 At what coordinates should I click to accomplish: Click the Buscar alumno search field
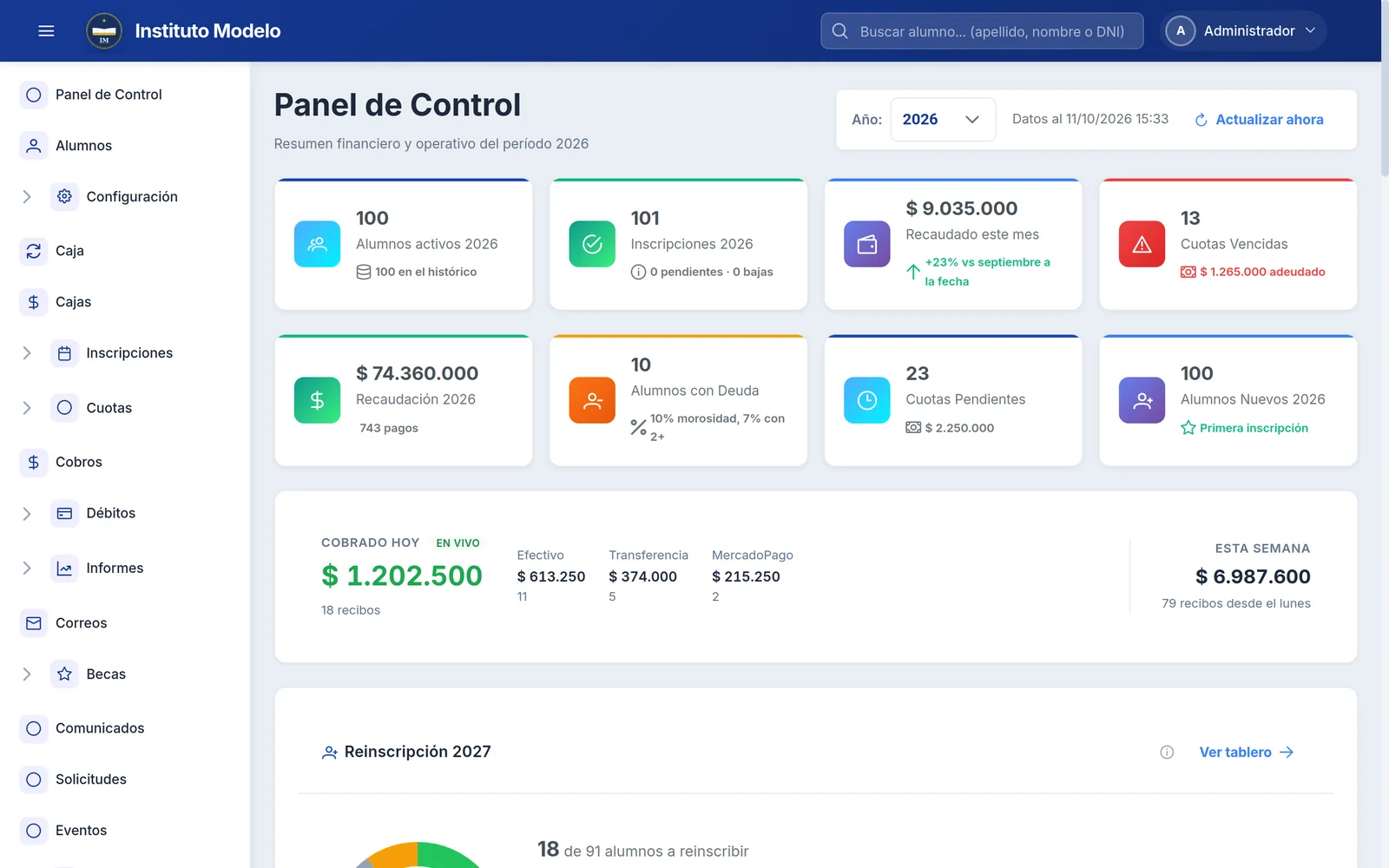[x=982, y=31]
